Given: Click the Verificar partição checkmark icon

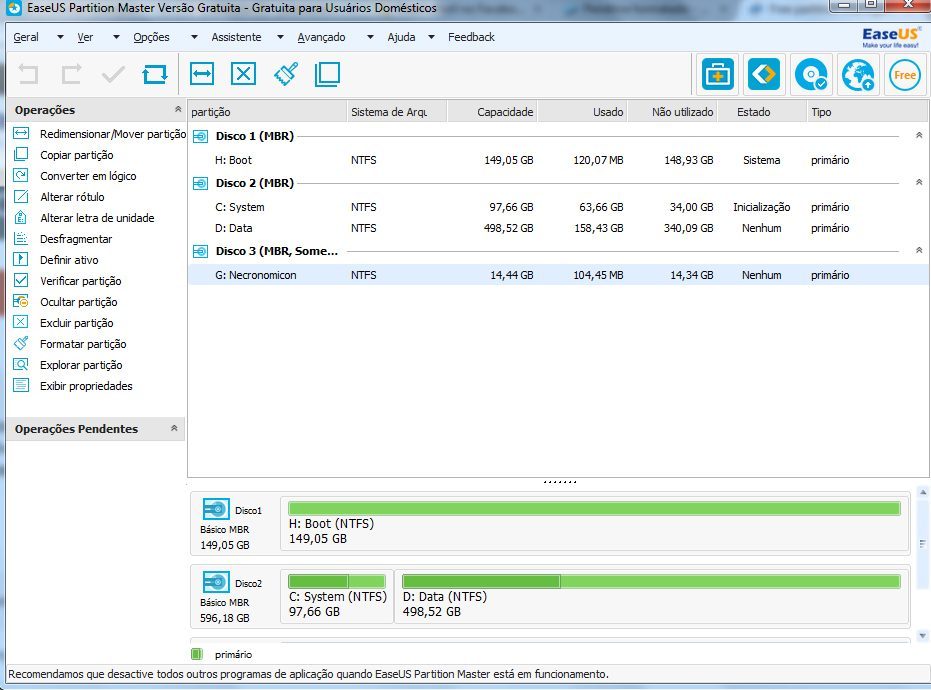Looking at the screenshot, I should [x=21, y=280].
